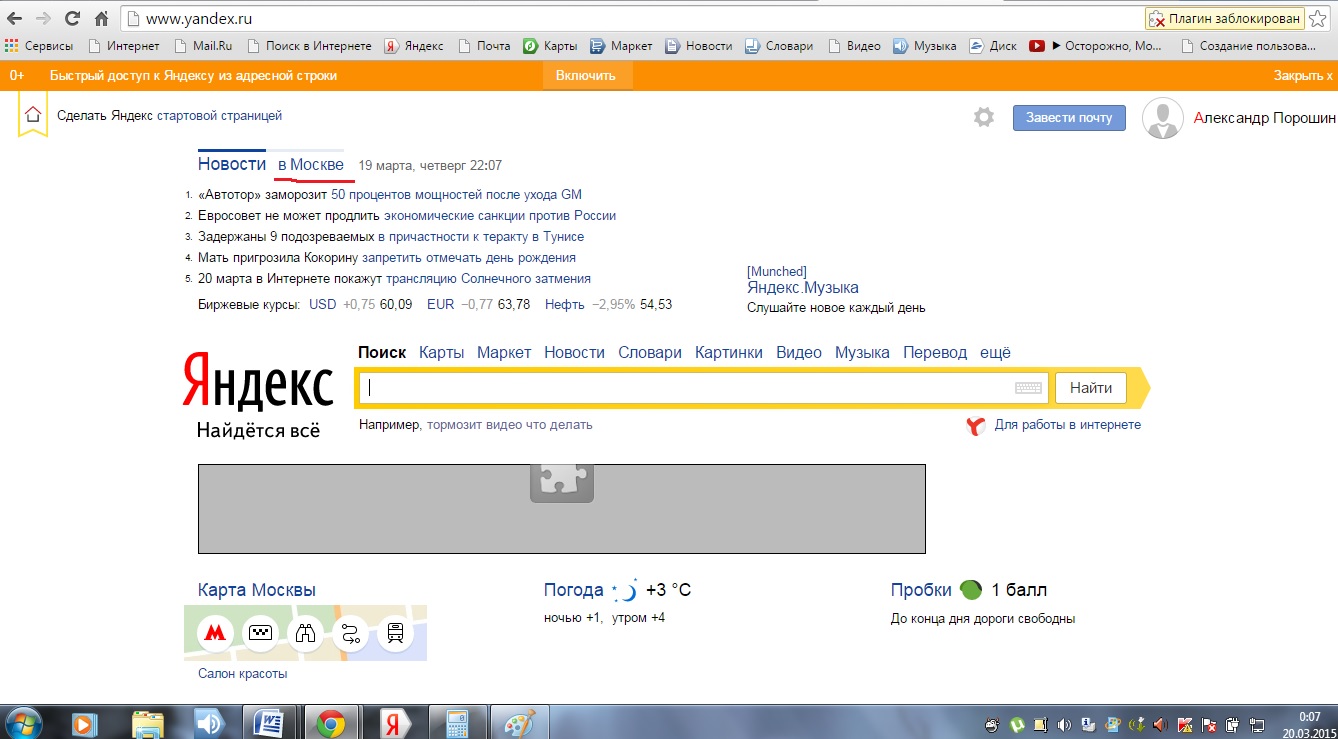Image resolution: width=1338 pixels, height=739 pixels.
Task: Expand the ещё more services menu
Action: coord(995,352)
